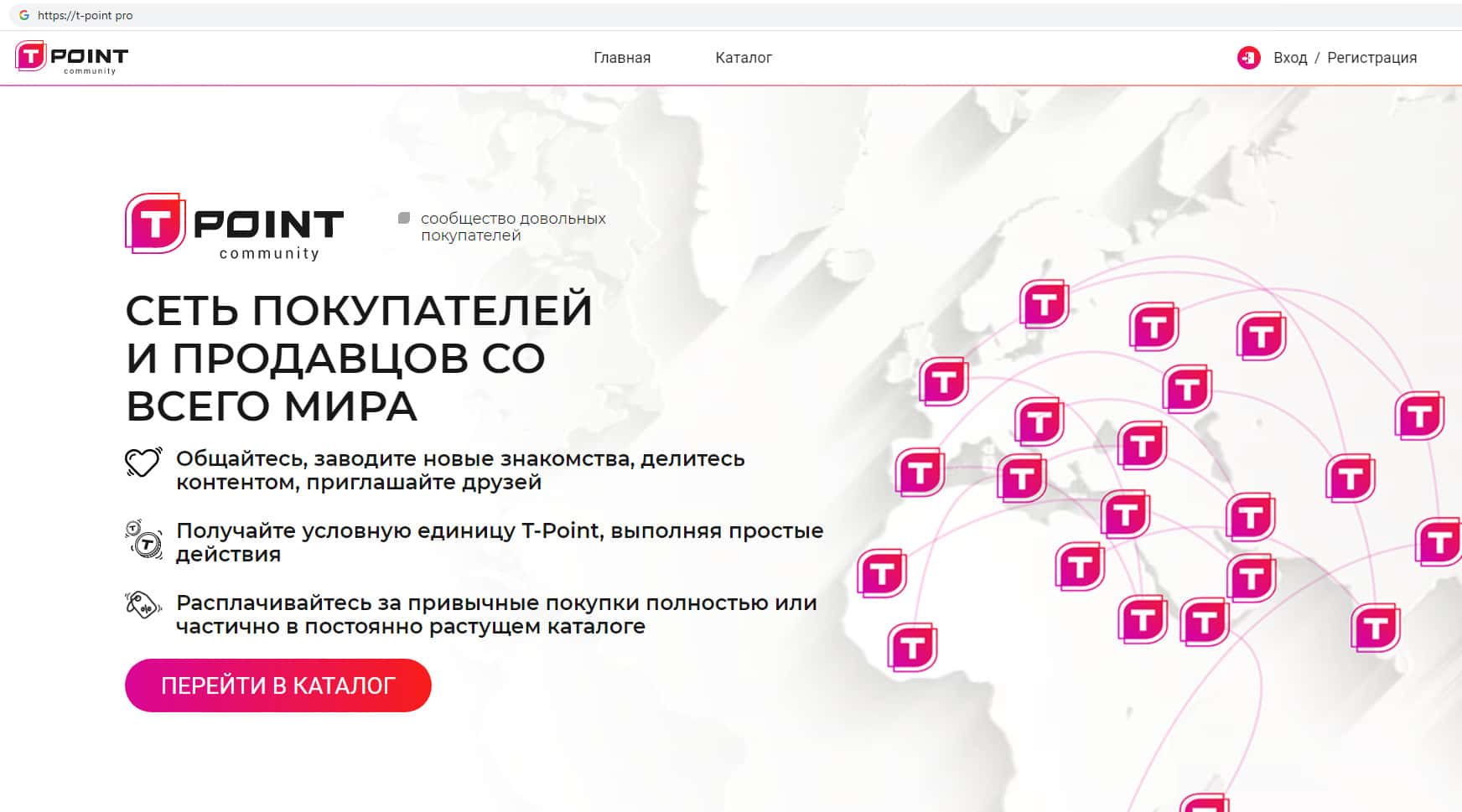Click the Google icon in the address bar
The height and width of the screenshot is (812, 1462).
24,15
